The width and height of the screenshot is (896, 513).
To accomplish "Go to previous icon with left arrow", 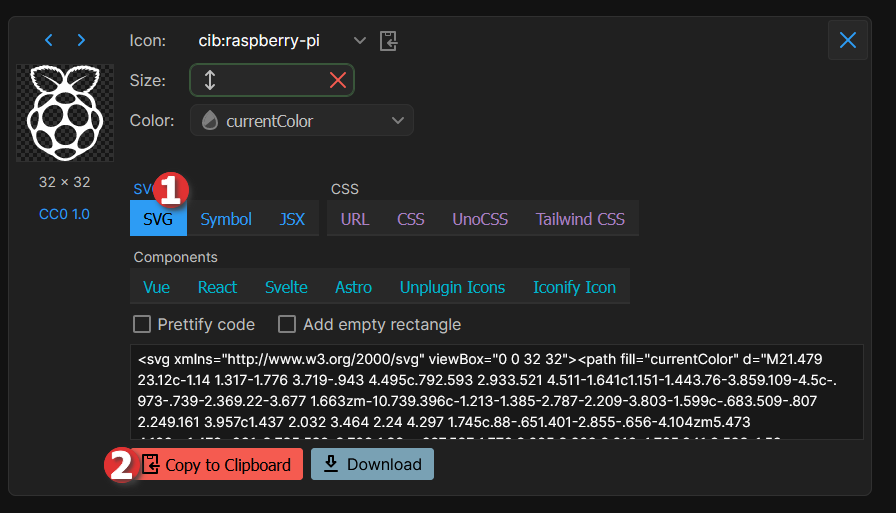I will tap(49, 40).
